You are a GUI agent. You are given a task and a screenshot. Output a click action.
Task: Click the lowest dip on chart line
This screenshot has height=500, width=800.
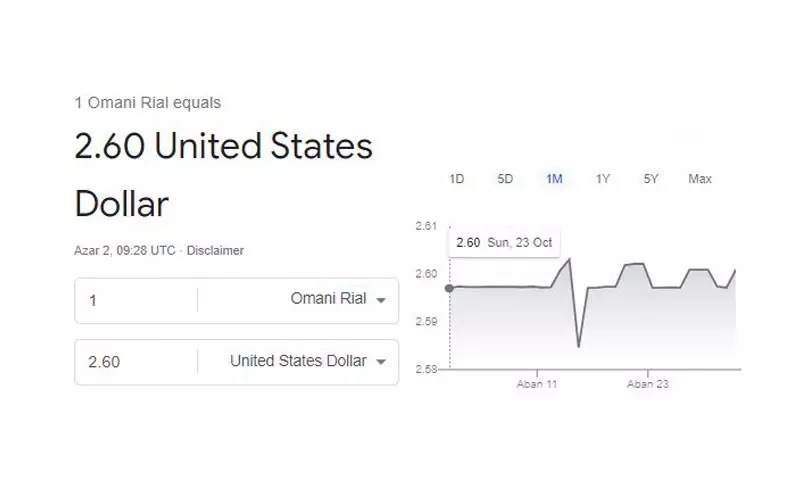578,346
